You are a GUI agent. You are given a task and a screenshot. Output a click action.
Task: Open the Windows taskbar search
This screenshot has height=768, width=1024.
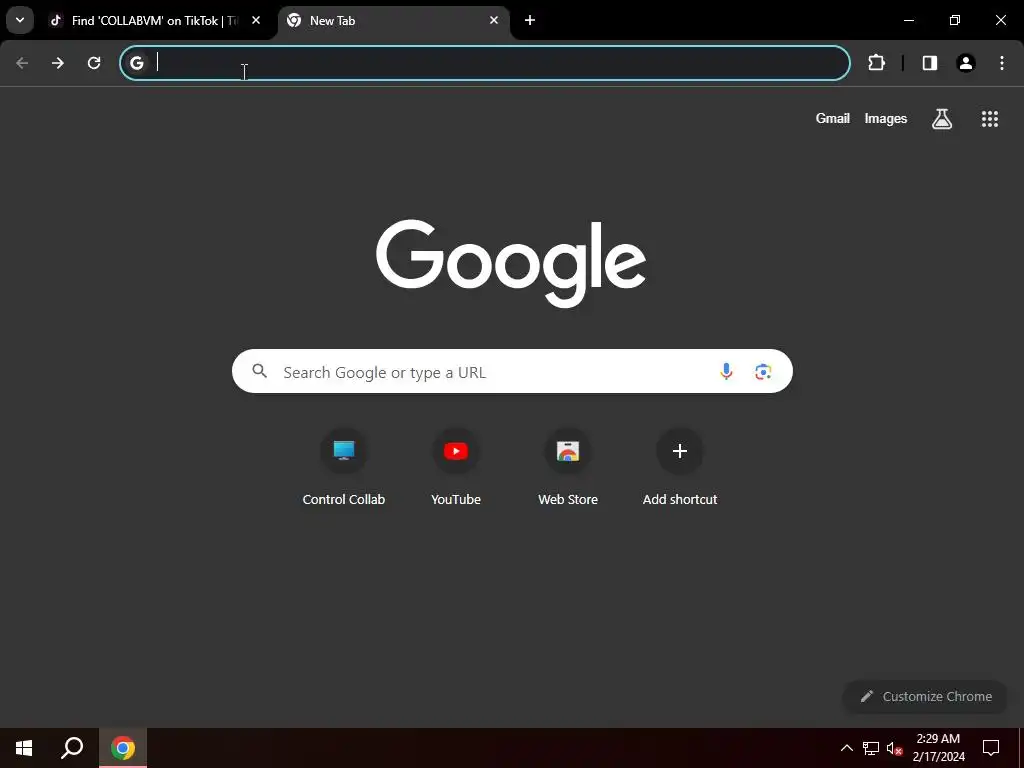click(x=72, y=748)
